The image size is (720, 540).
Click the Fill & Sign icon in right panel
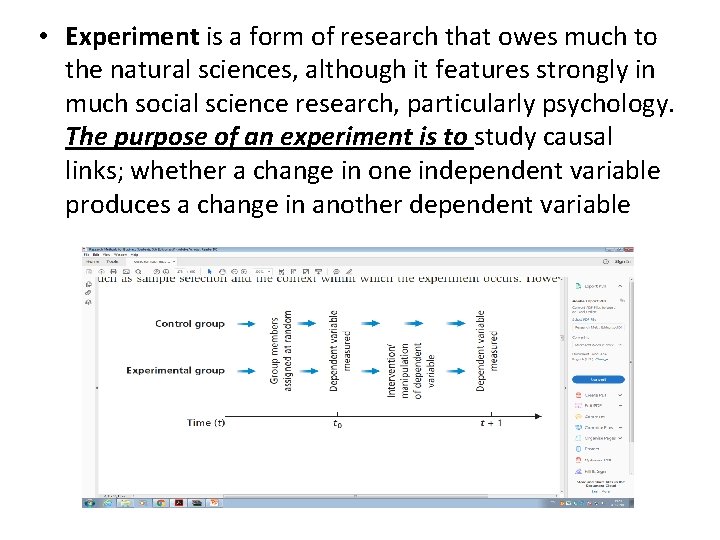[578, 472]
